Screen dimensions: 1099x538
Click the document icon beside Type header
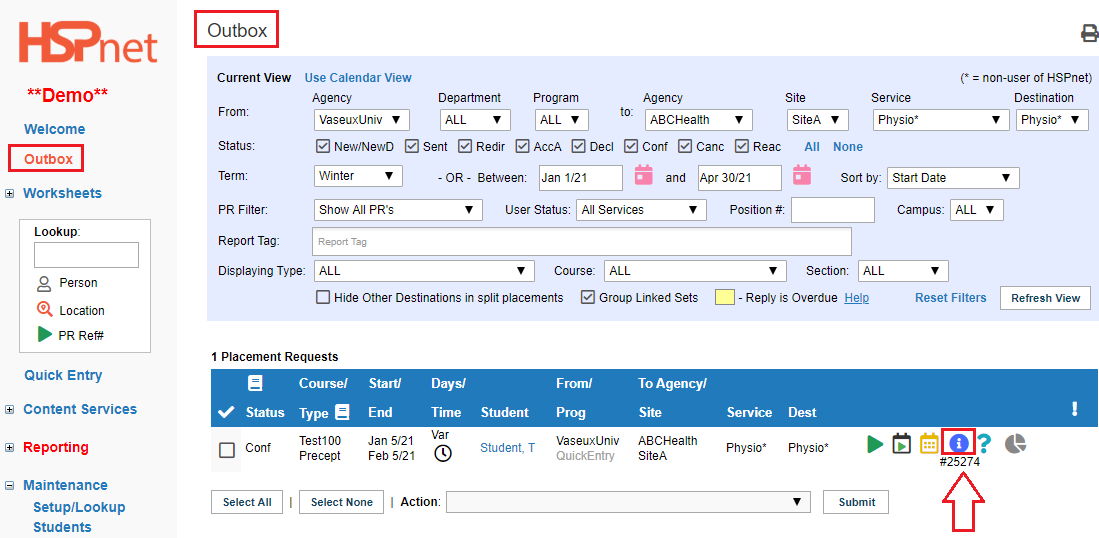coord(342,412)
